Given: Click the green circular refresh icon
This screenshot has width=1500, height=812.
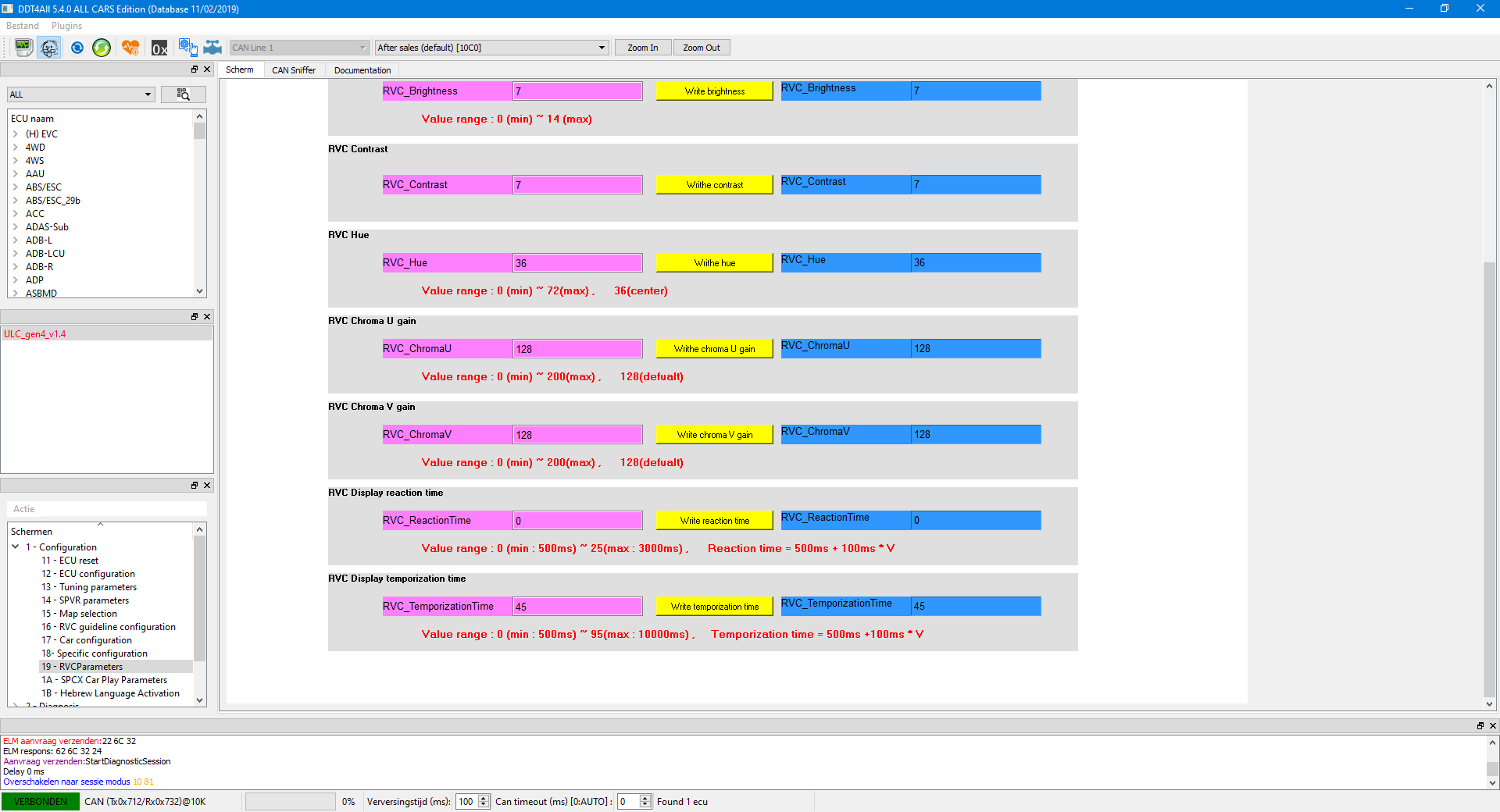Looking at the screenshot, I should 102,48.
